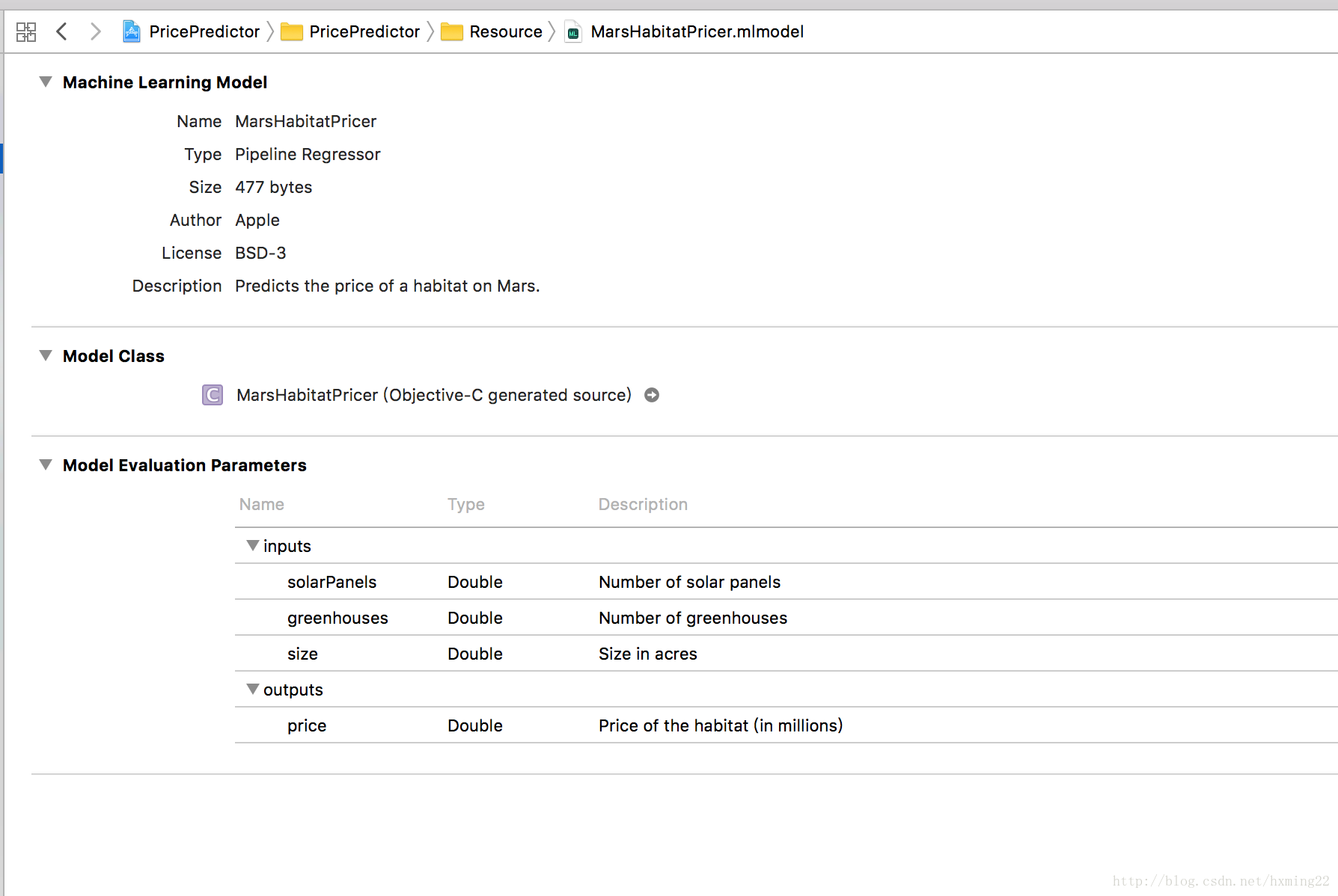Click the class icon beside MarsHabitatPricer source
This screenshot has width=1338, height=896.
click(213, 395)
